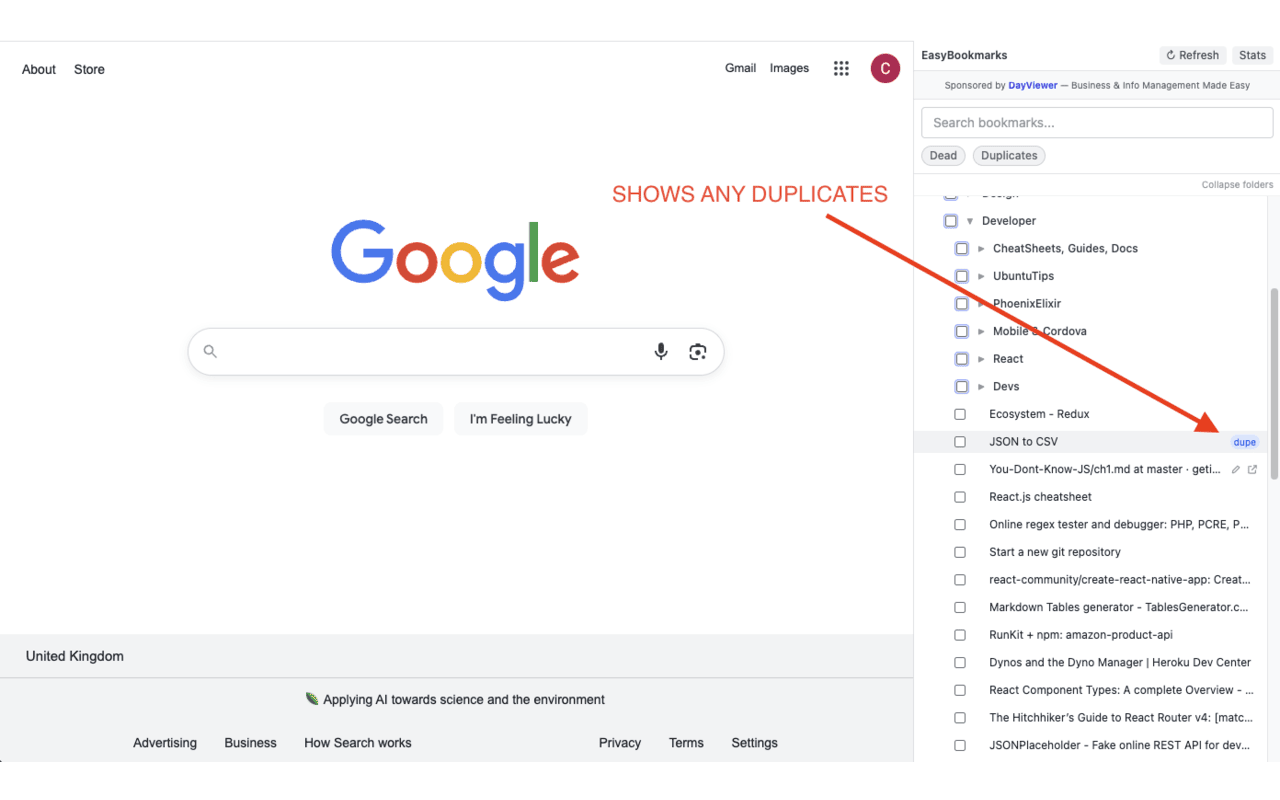The height and width of the screenshot is (800, 1280).
Task: Open the Business footer link
Action: (250, 743)
